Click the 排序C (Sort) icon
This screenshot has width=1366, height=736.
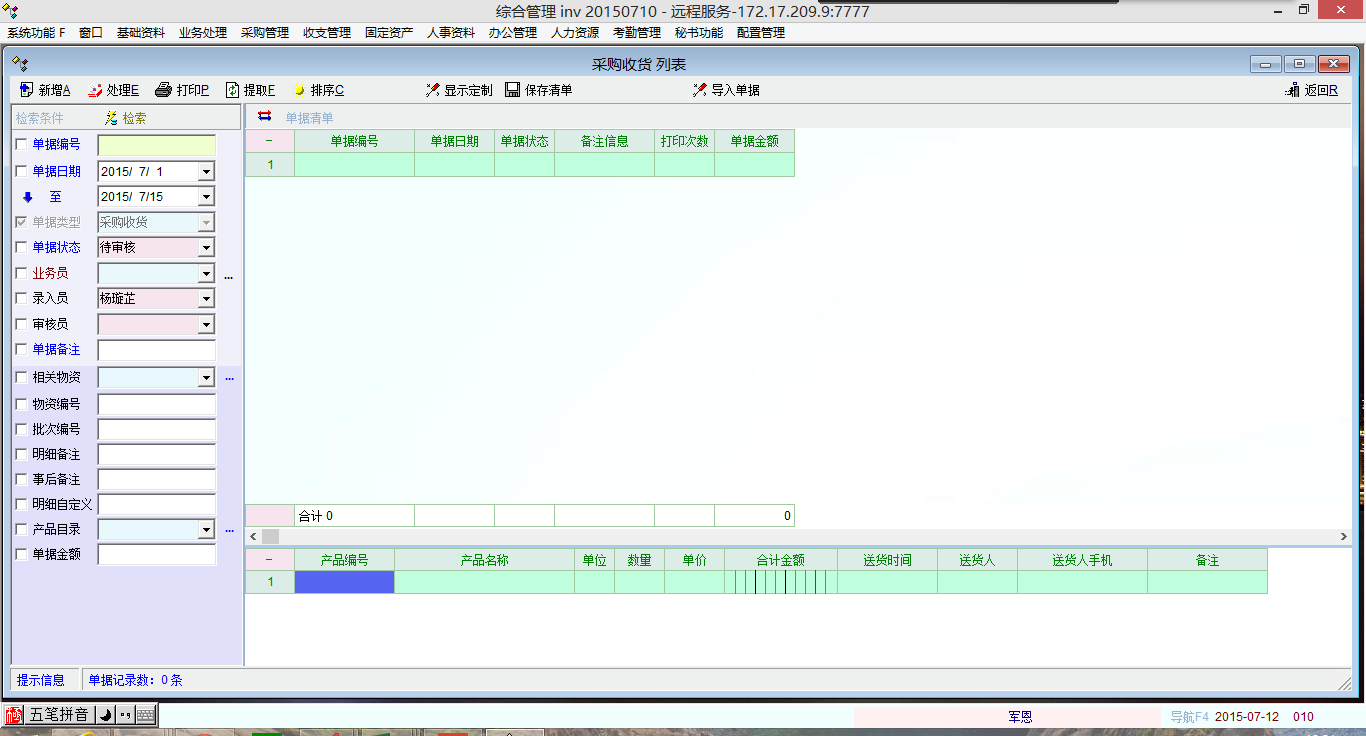click(x=299, y=90)
